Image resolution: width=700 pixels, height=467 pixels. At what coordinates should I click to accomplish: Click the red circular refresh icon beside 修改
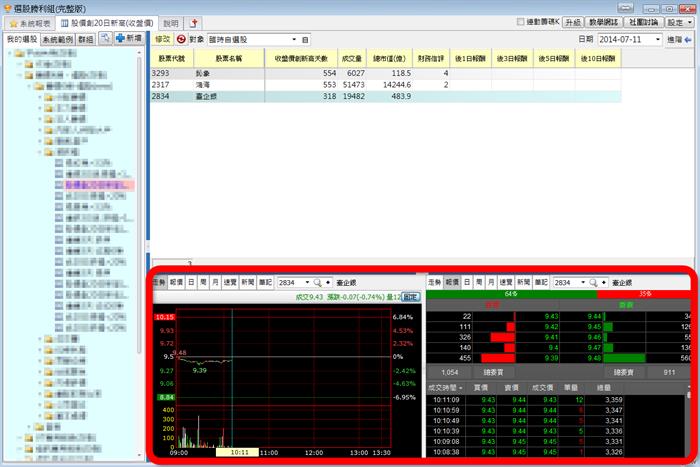point(181,39)
